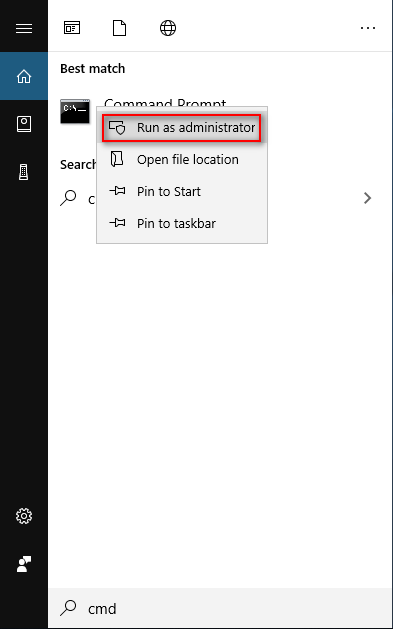Viewport: 393px width, 629px height.
Task: Click the magnifier icon in search box
Action: coord(68,608)
